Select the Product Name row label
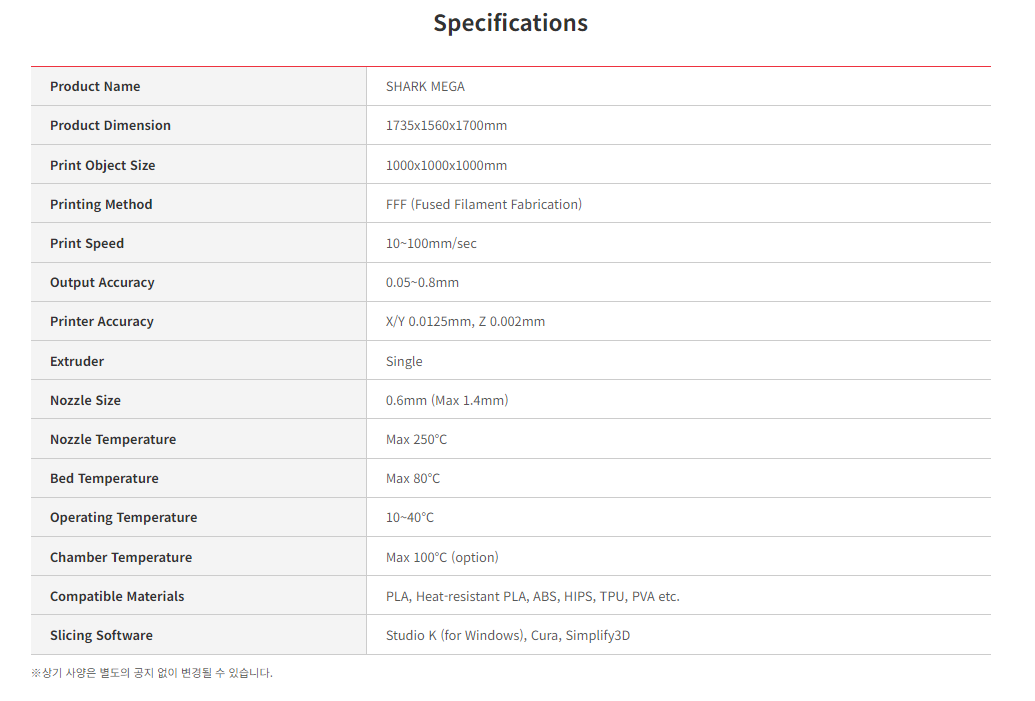The width and height of the screenshot is (1035, 701). click(95, 87)
